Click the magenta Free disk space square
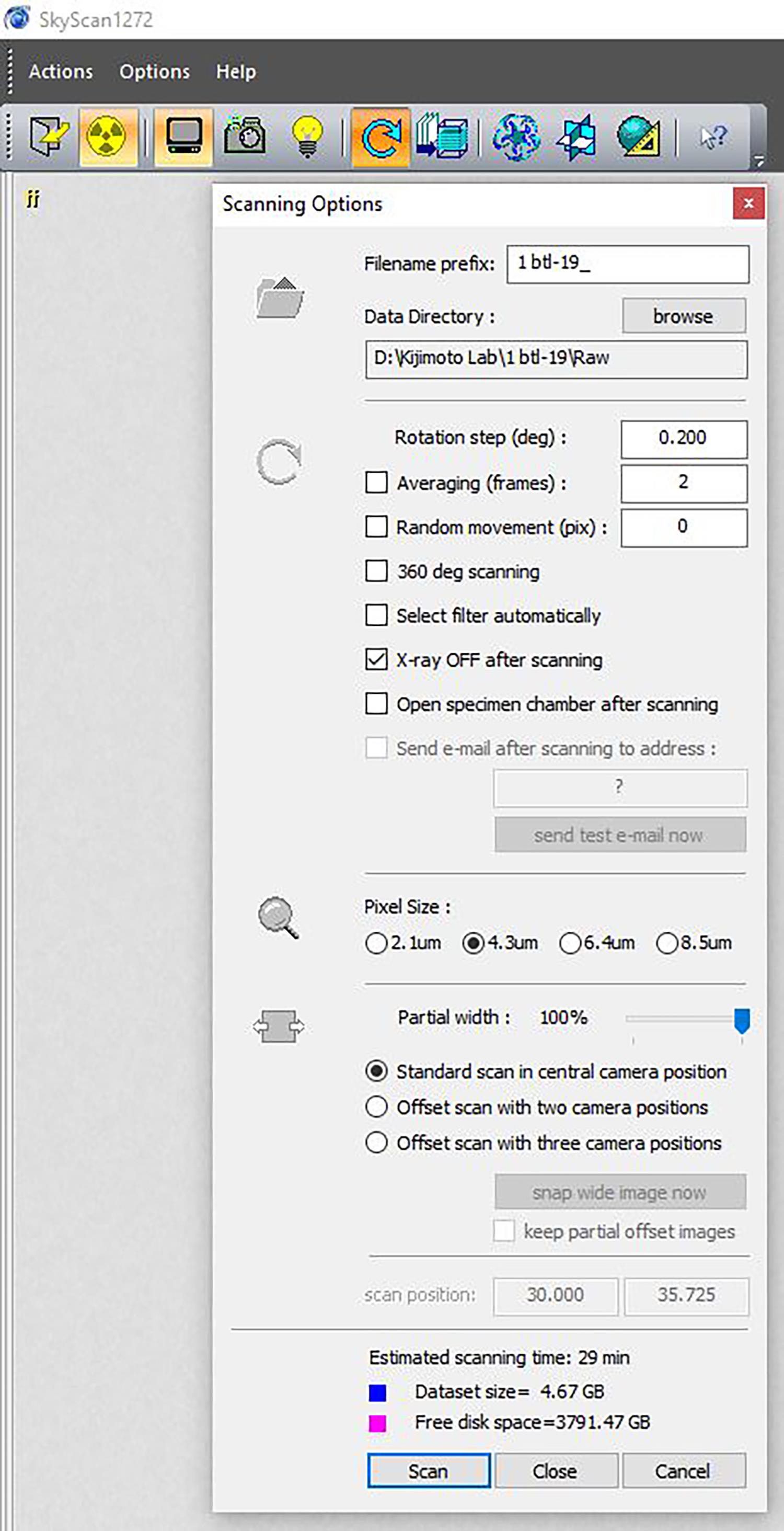This screenshot has width=784, height=1531. pyautogui.click(x=378, y=1423)
